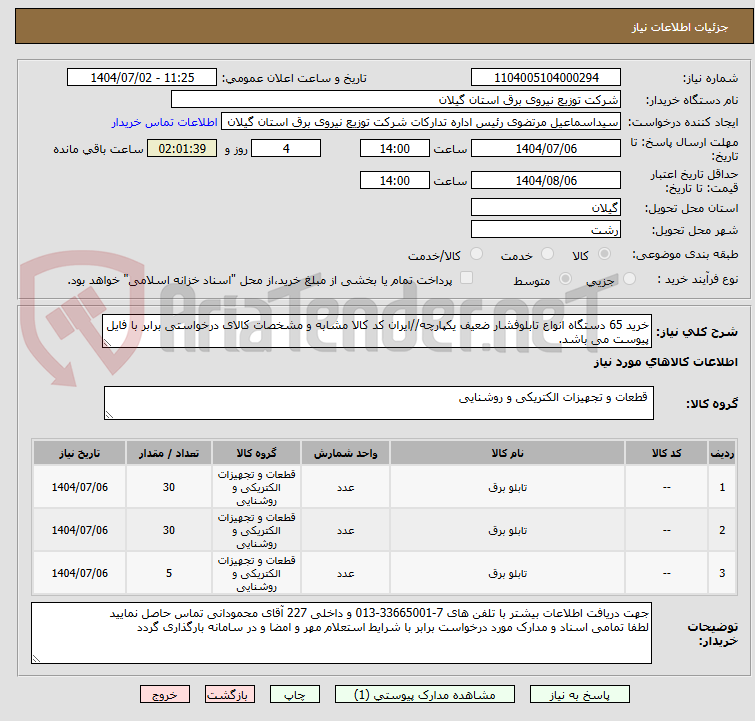Toggle اسناد خزانه اسلامی payment checkbox
This screenshot has height=721, width=755.
466,278
